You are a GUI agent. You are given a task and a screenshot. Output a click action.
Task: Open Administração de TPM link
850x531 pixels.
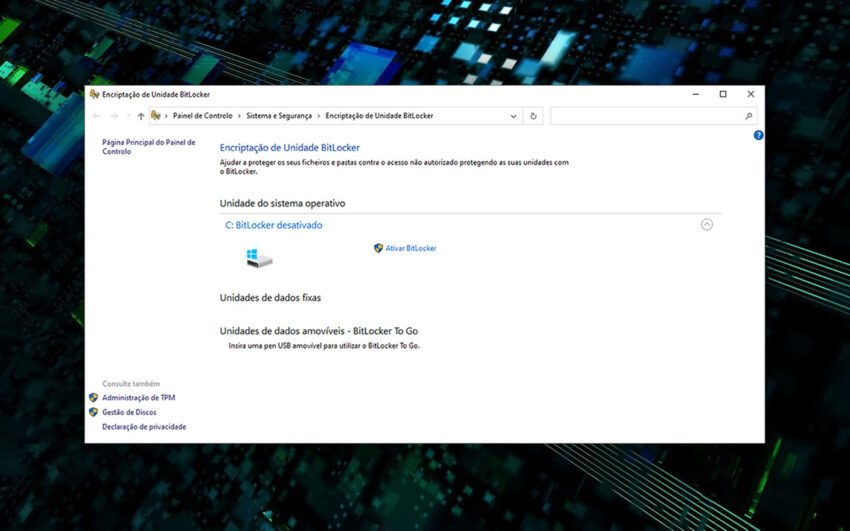coord(139,398)
